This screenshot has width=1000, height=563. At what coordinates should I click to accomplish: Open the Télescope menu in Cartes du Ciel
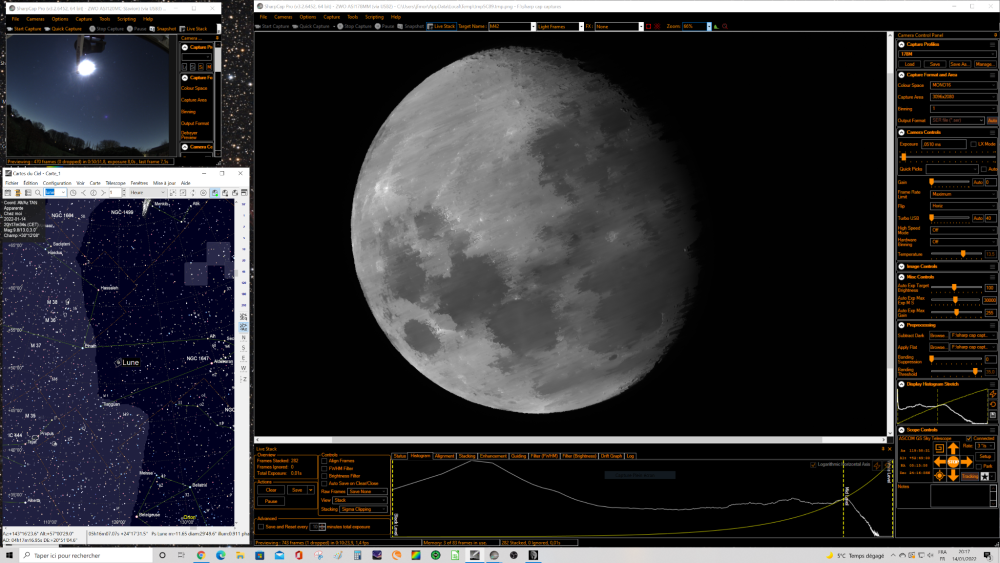click(115, 183)
